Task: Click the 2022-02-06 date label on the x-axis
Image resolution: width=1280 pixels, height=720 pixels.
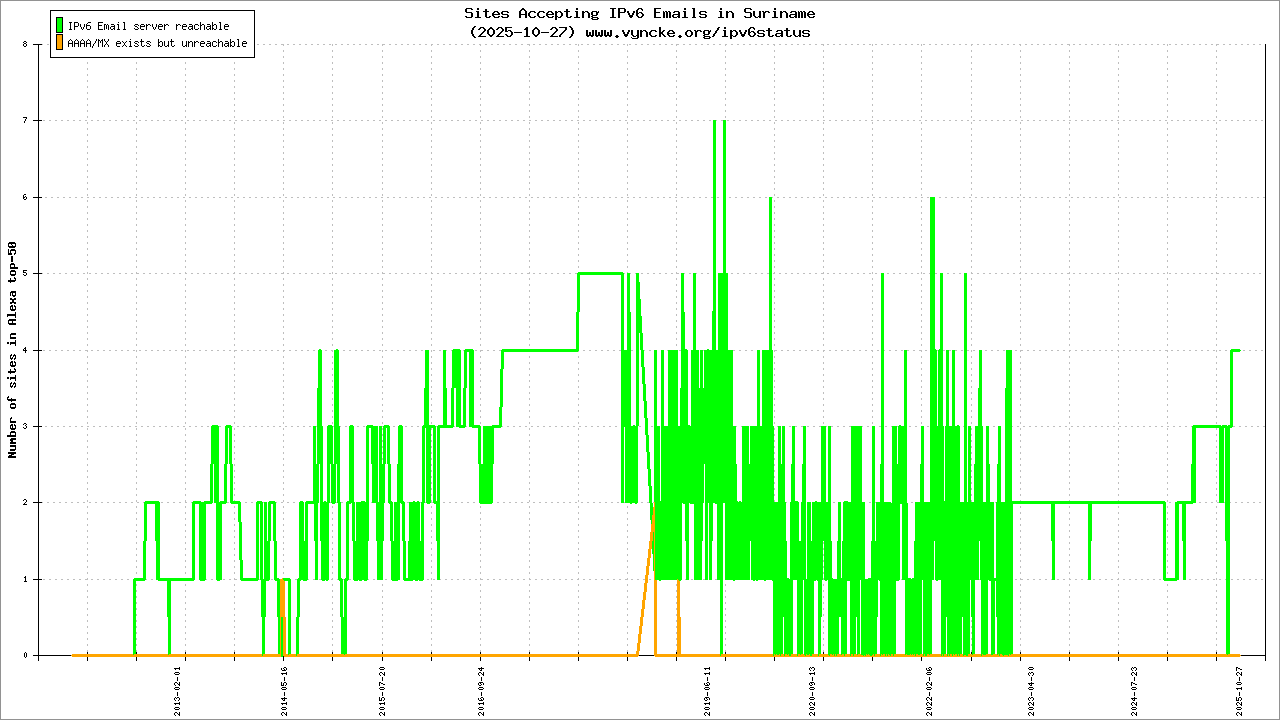Action: click(929, 685)
